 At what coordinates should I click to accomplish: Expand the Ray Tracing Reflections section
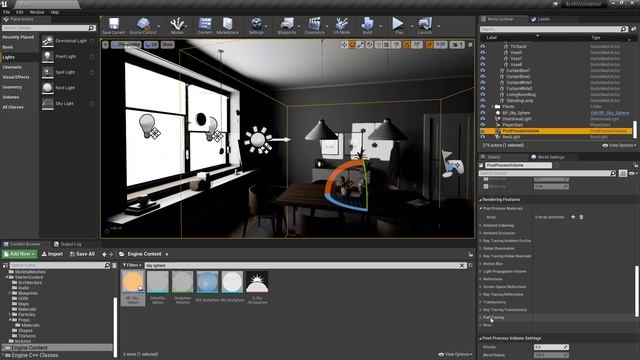(x=481, y=294)
